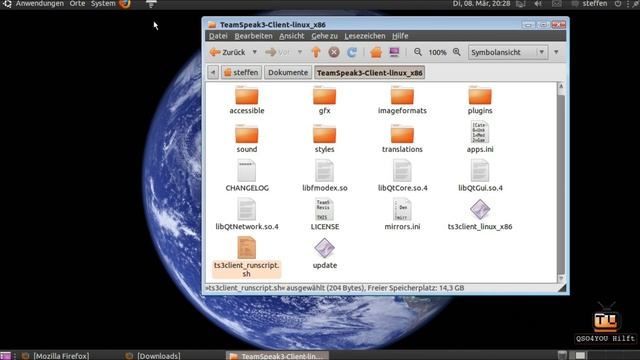640x360 pixels.
Task: Expand the toolbar overflow arrow
Action: tap(556, 52)
